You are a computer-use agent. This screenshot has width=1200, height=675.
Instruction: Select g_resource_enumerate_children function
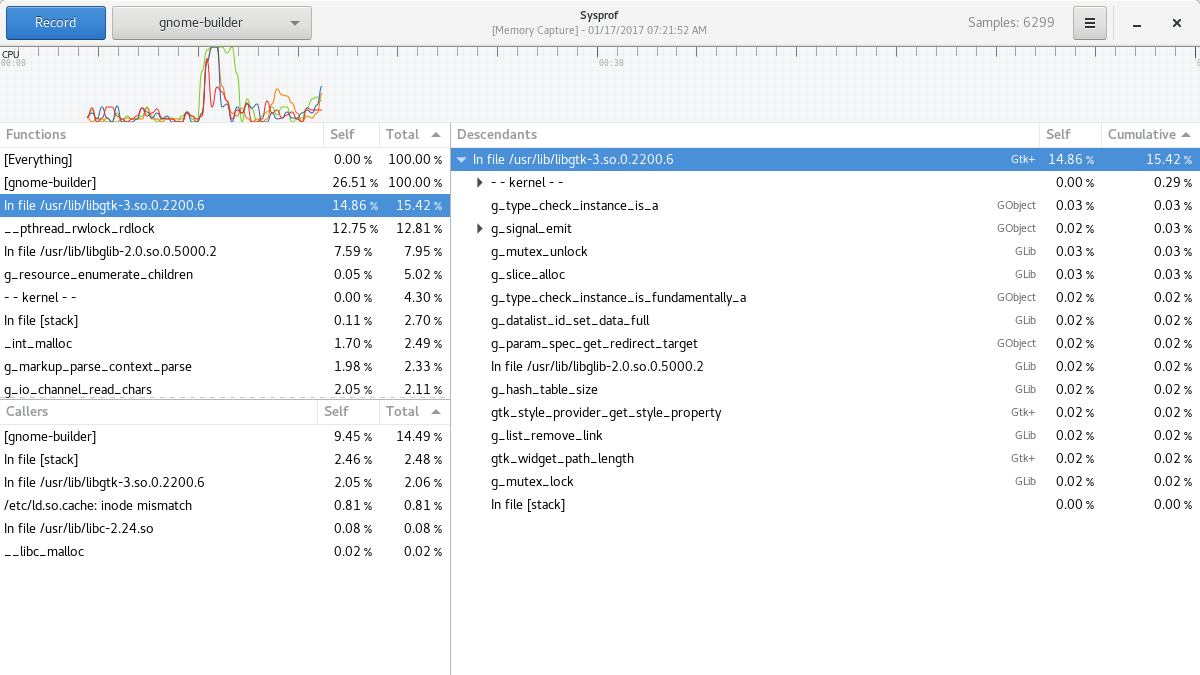point(160,275)
